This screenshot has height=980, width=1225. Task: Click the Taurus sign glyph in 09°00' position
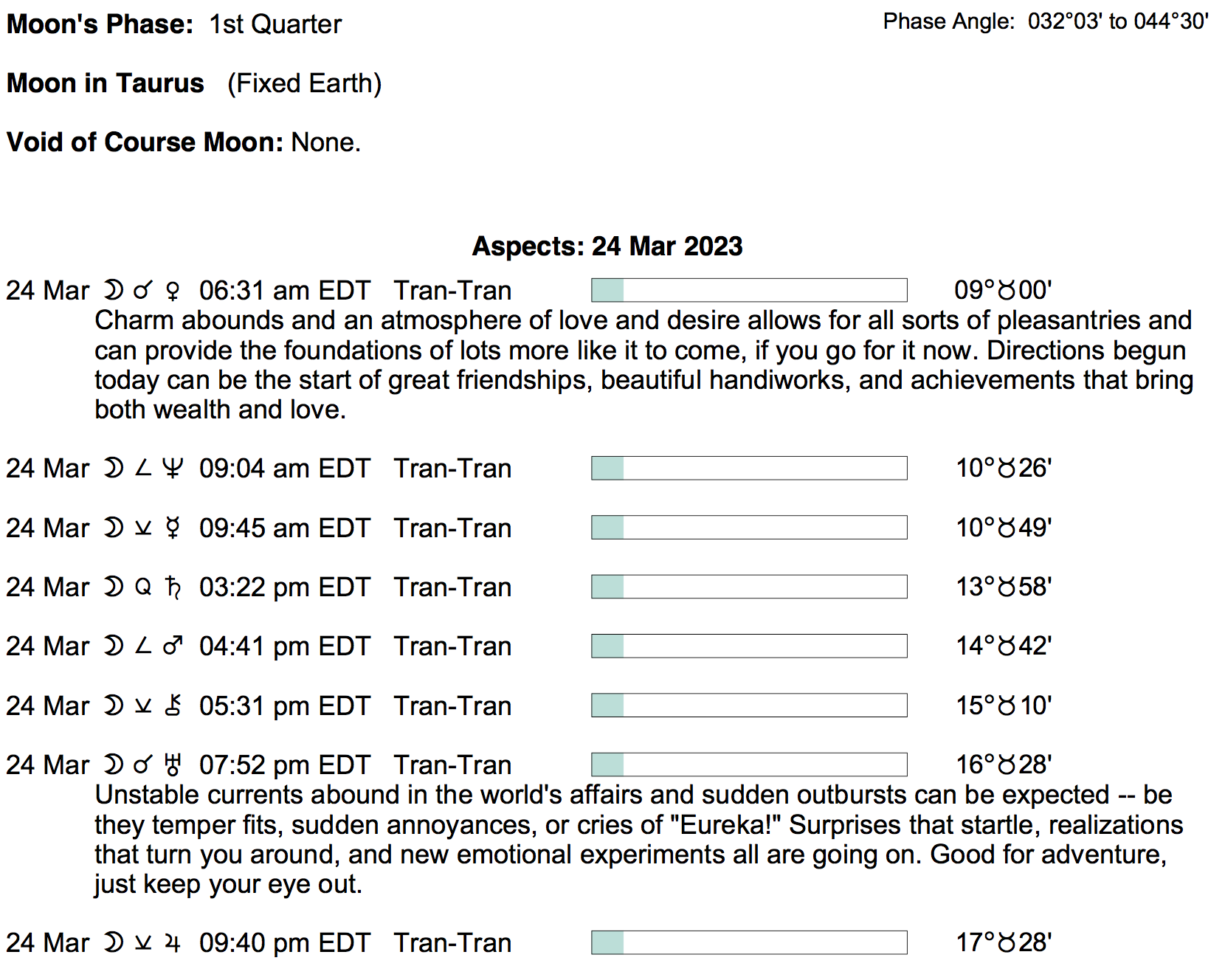point(1007,291)
